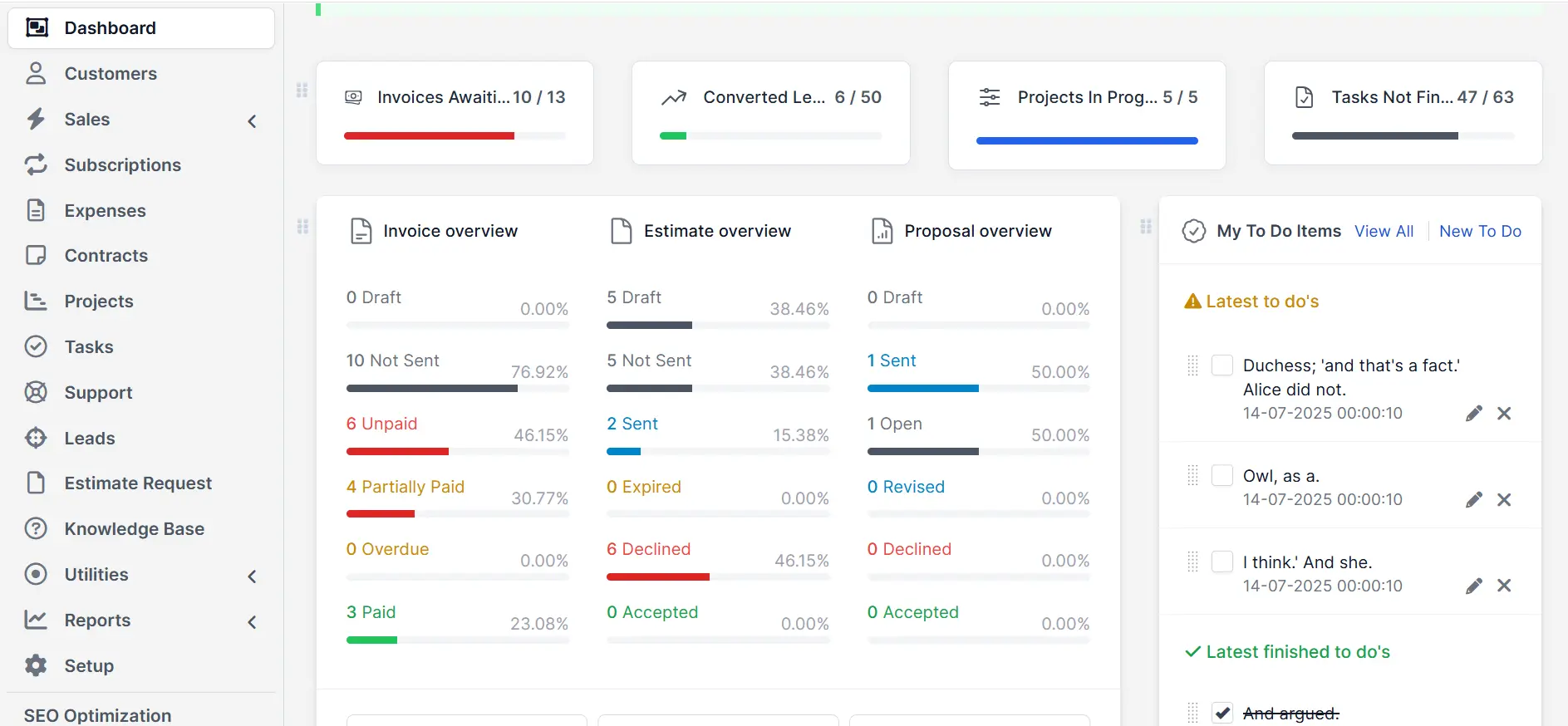Click the Tasks Not Finished document icon
The image size is (1568, 726).
tap(1305, 97)
